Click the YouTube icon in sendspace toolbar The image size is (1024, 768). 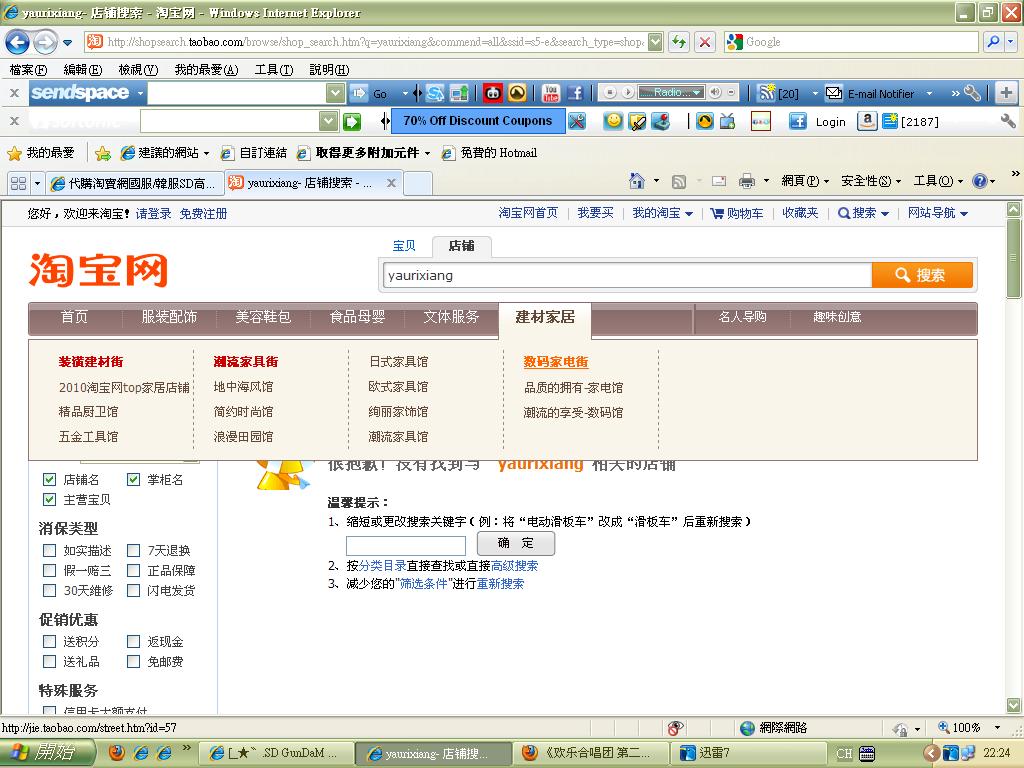click(551, 93)
